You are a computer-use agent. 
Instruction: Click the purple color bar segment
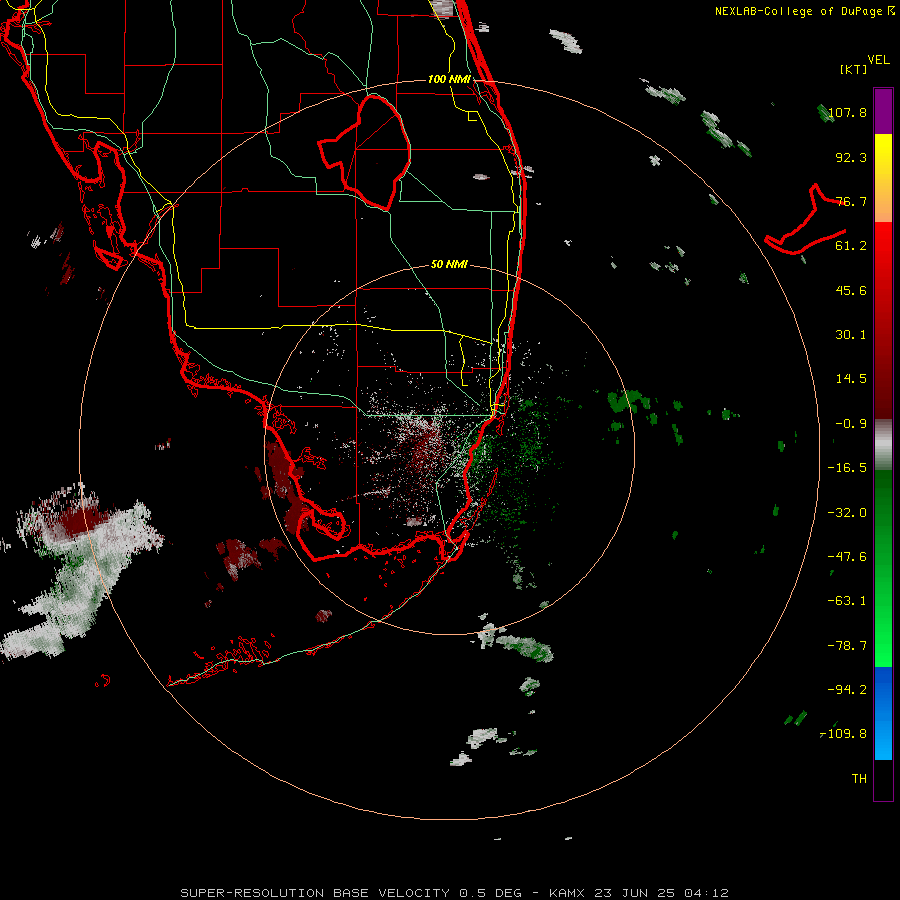pyautogui.click(x=883, y=111)
